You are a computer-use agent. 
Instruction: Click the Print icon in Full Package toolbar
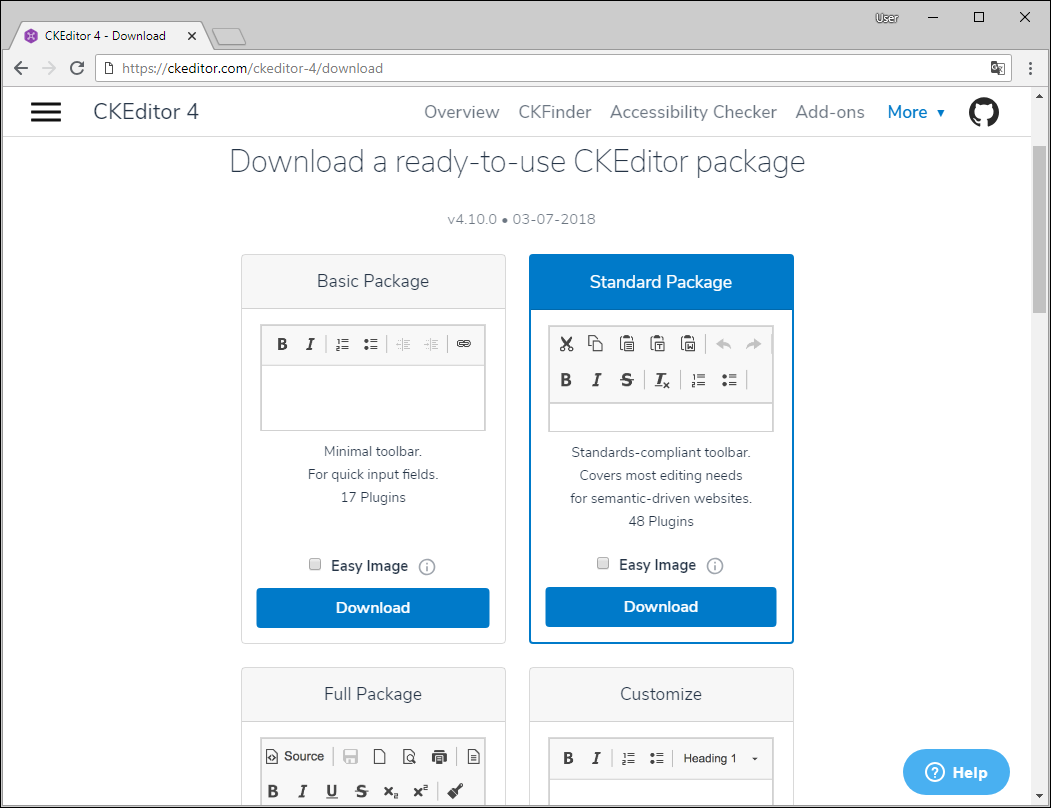point(439,757)
